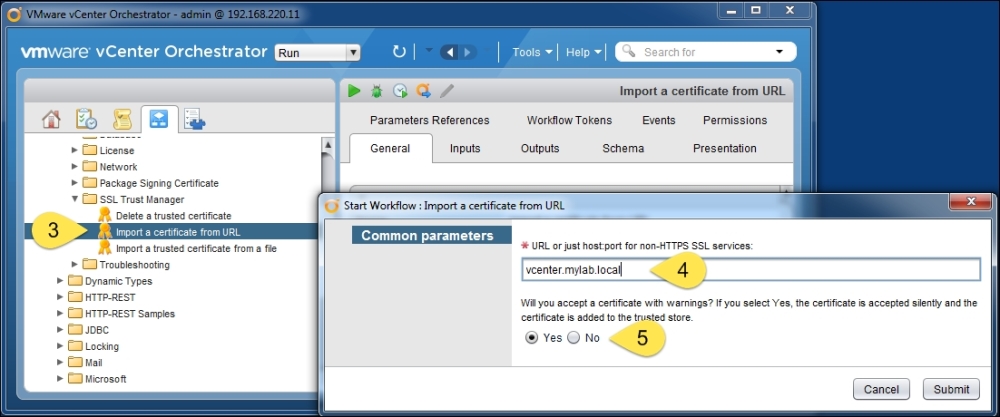Expand the HTTP-REST folder
The width and height of the screenshot is (1000, 417).
[60, 298]
